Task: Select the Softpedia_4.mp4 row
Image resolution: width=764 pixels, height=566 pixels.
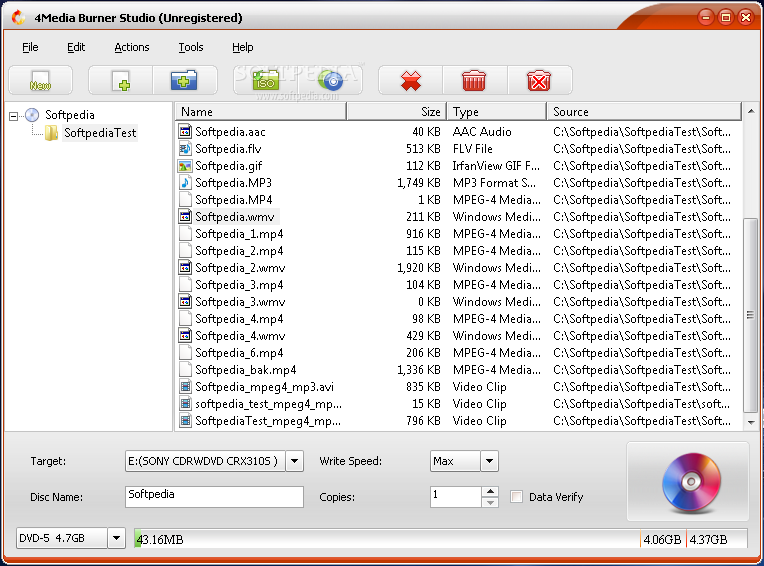Action: point(458,319)
